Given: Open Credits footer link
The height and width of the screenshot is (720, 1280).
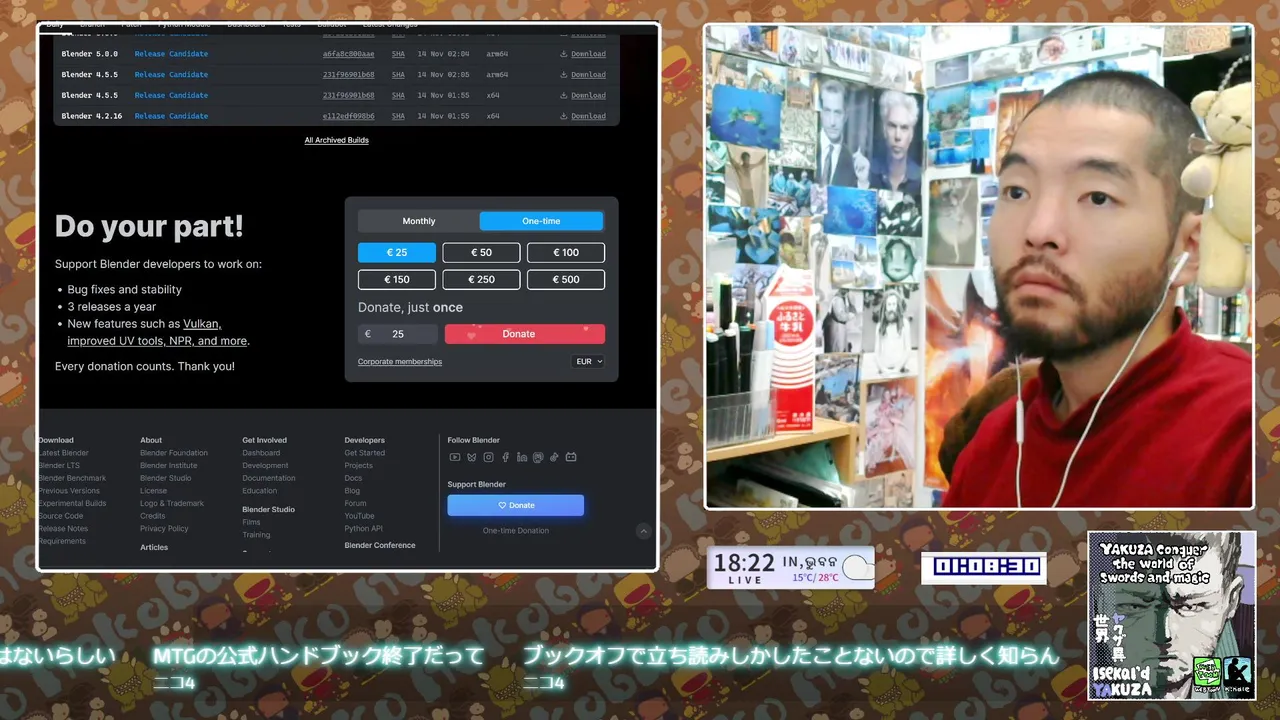Looking at the screenshot, I should click(x=152, y=516).
